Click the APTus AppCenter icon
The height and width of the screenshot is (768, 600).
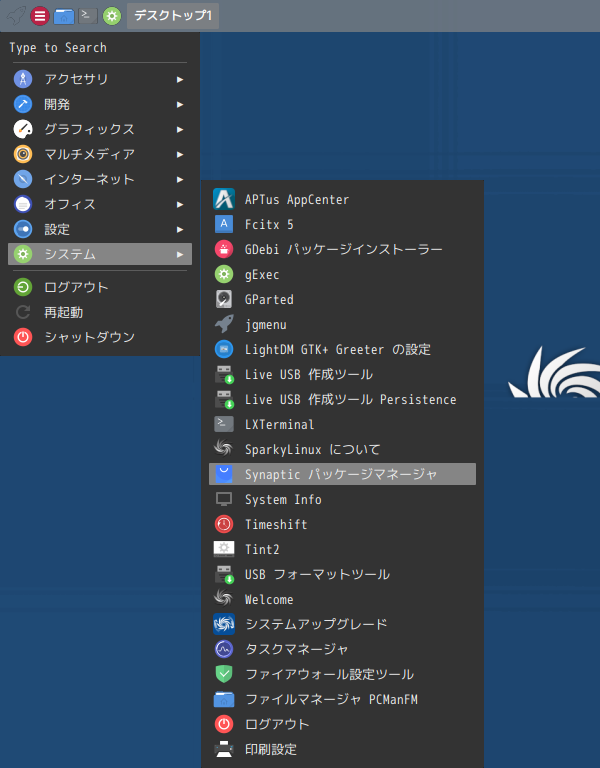click(224, 199)
